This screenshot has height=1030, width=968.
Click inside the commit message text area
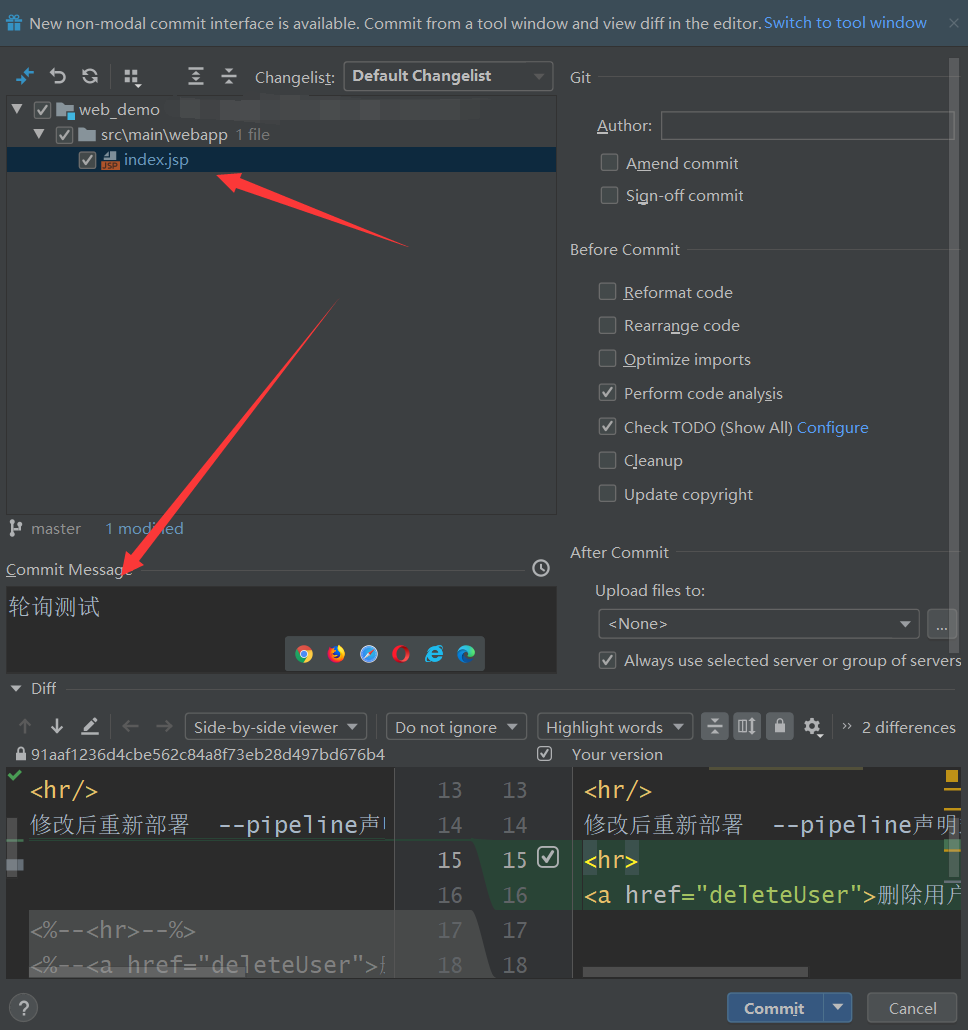coord(281,629)
